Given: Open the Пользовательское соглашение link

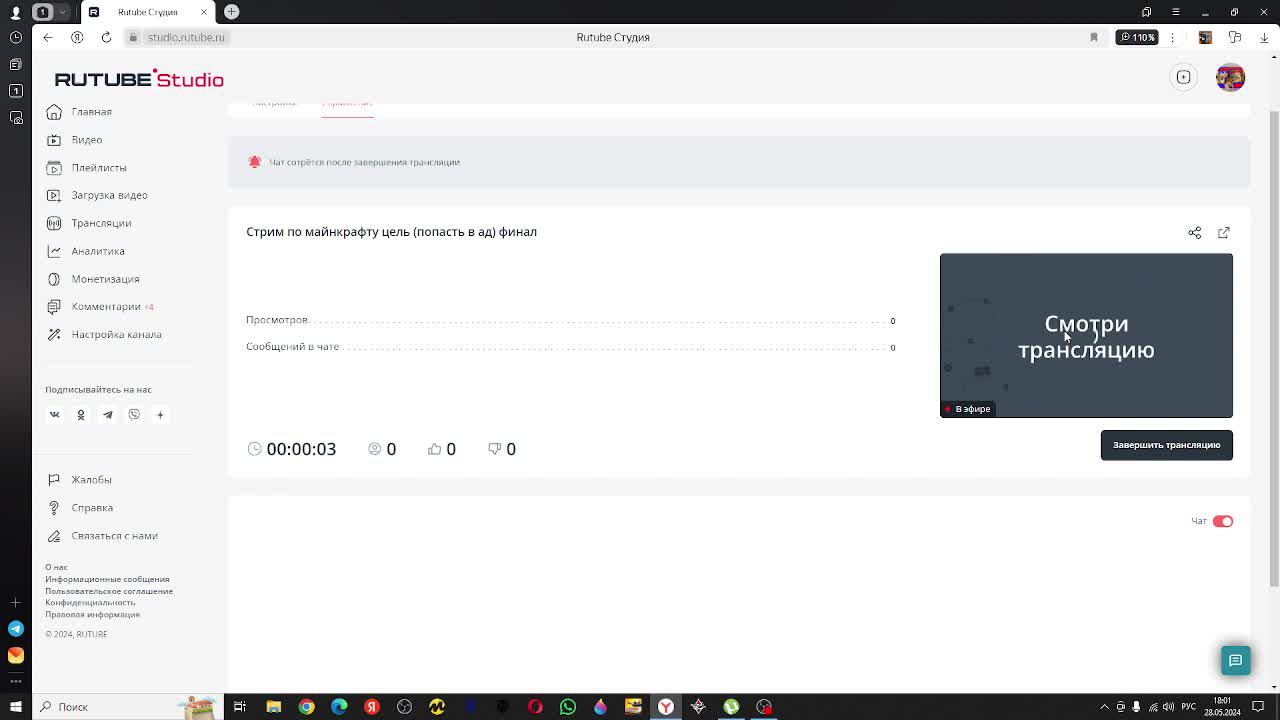Looking at the screenshot, I should coord(109,591).
